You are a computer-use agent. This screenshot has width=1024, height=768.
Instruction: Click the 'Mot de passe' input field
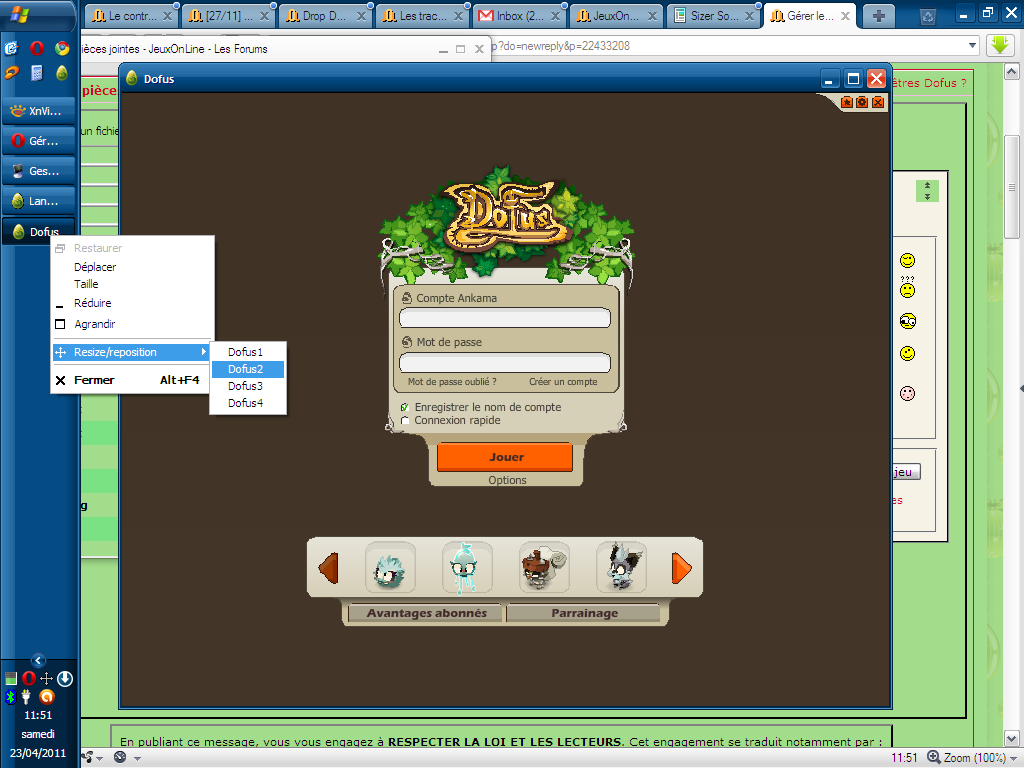505,362
